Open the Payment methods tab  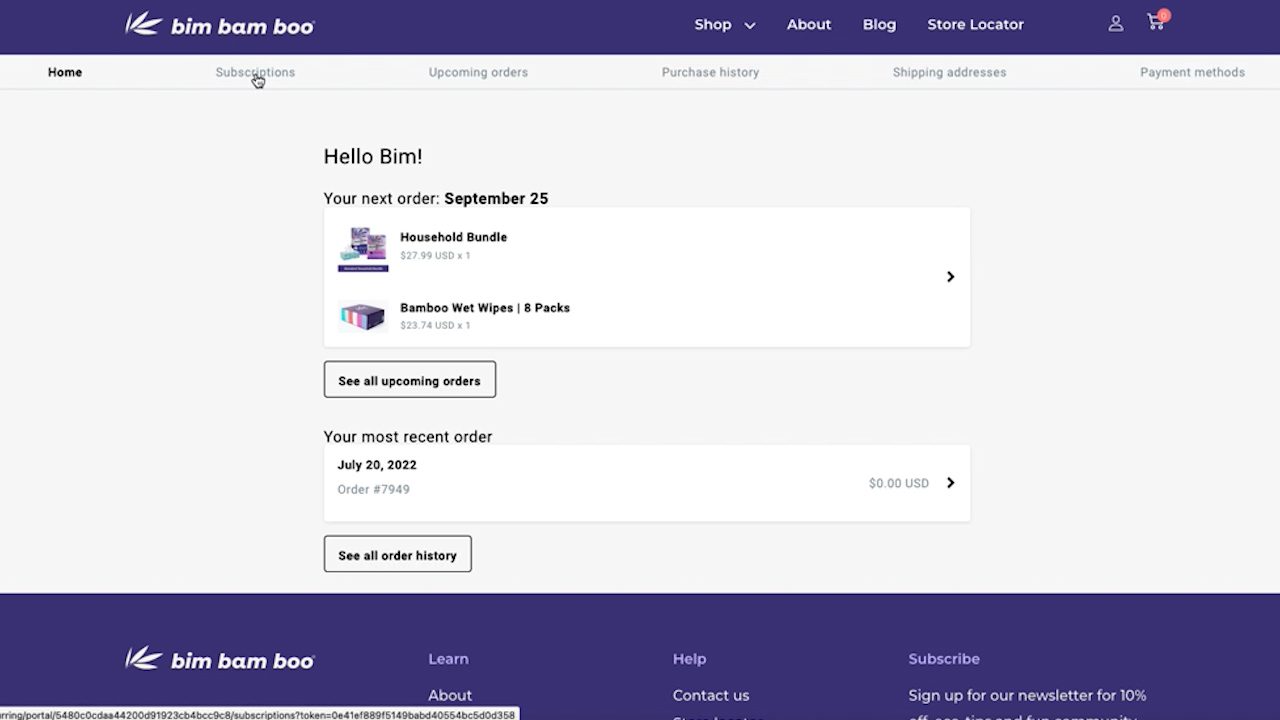point(1192,72)
